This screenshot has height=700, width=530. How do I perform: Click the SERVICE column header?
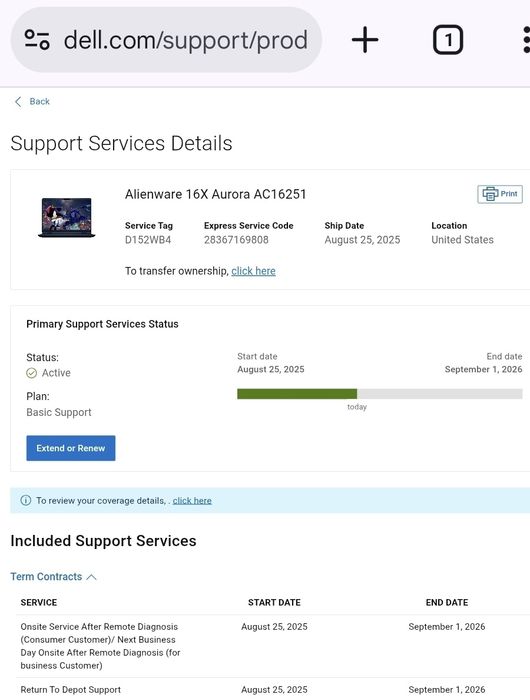[39, 603]
